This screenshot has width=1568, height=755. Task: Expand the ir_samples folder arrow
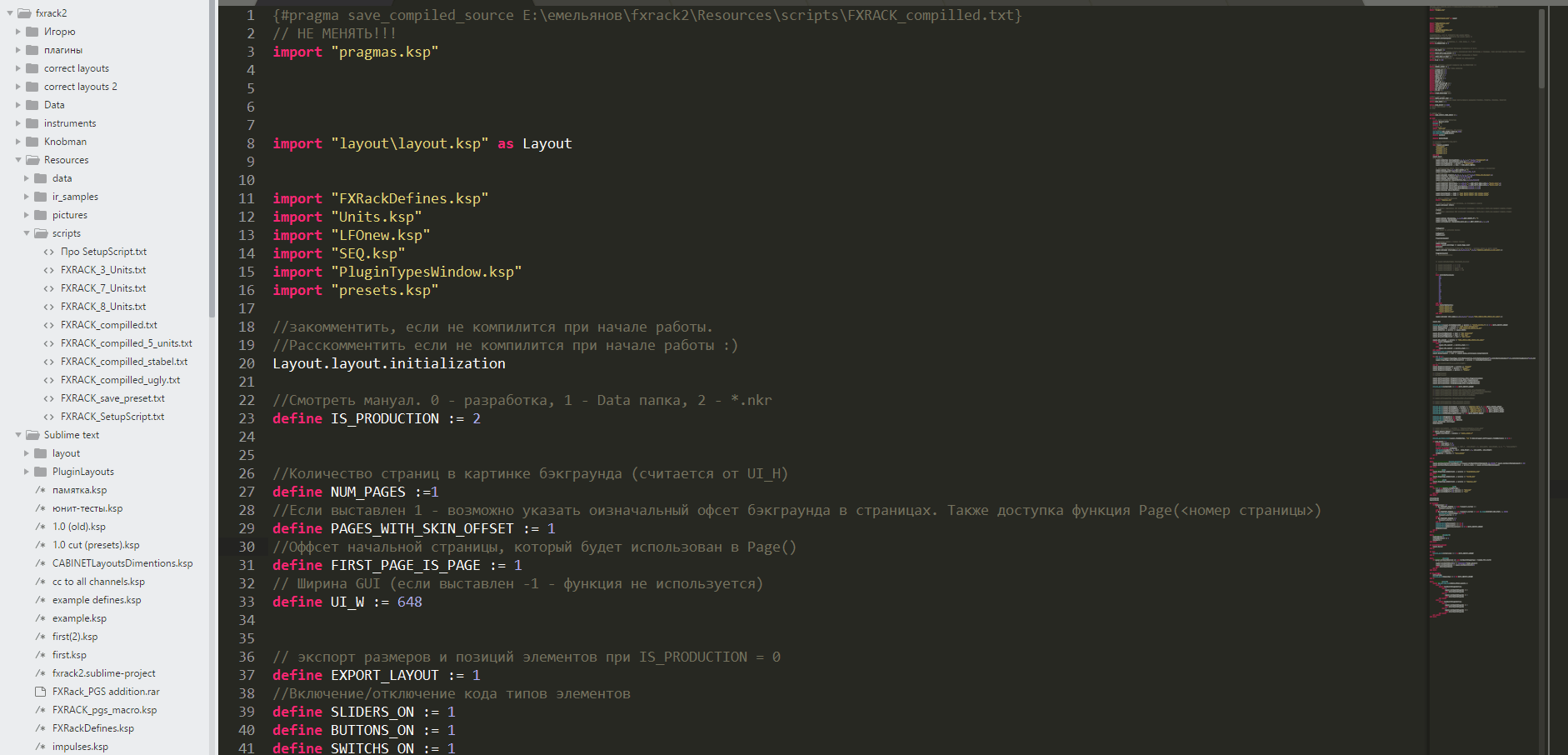click(x=27, y=197)
